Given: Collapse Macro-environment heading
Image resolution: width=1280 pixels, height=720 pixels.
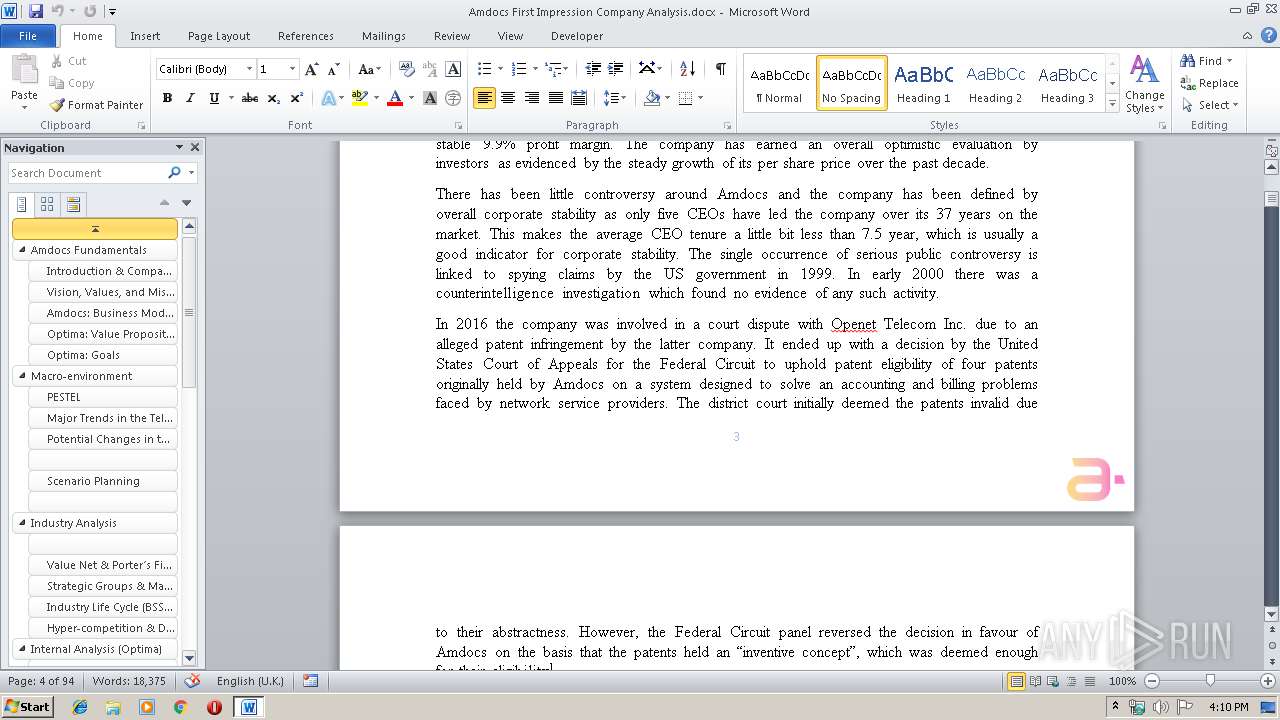Looking at the screenshot, I should [22, 376].
